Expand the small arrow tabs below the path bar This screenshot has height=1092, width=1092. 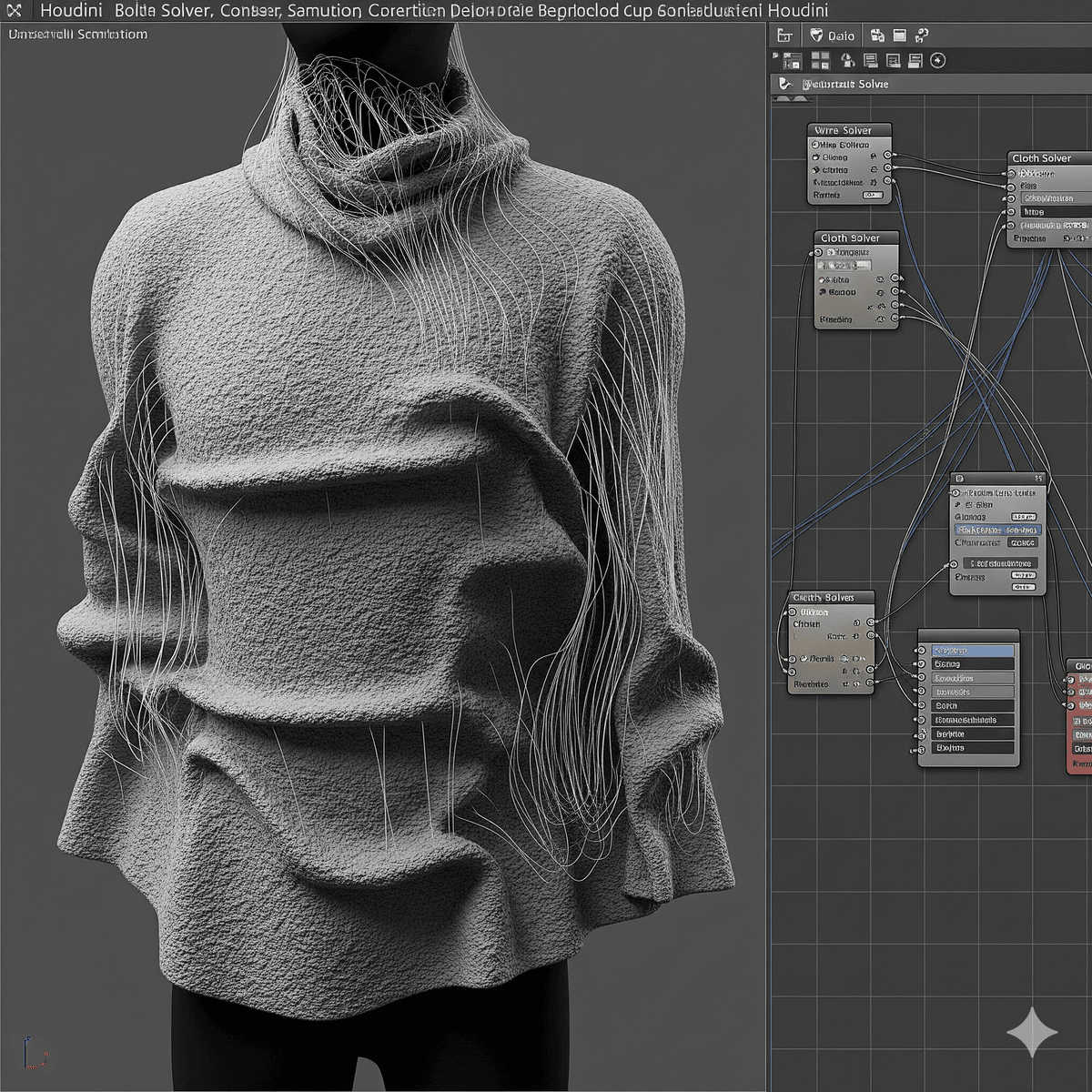point(792,98)
